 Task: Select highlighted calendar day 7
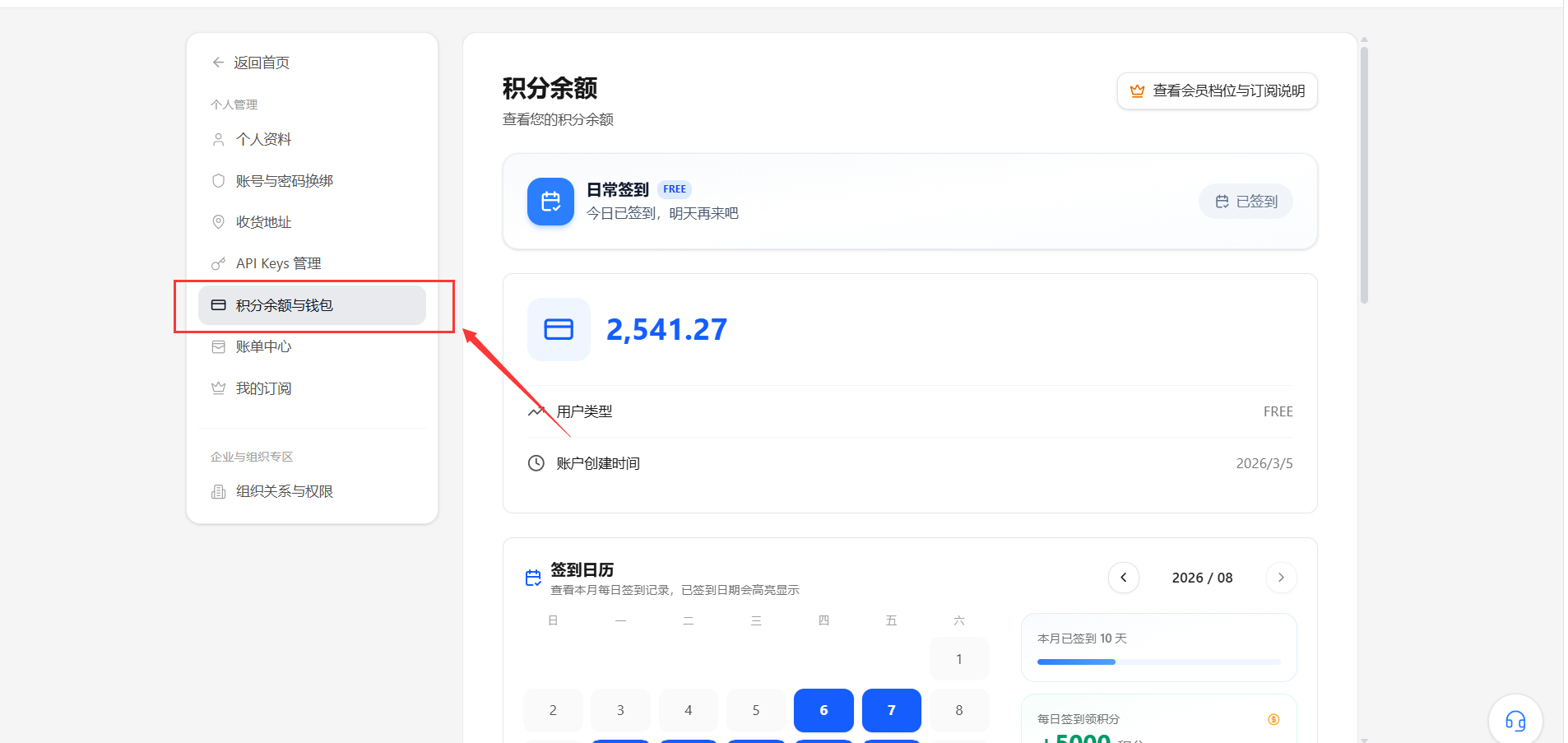pos(892,710)
